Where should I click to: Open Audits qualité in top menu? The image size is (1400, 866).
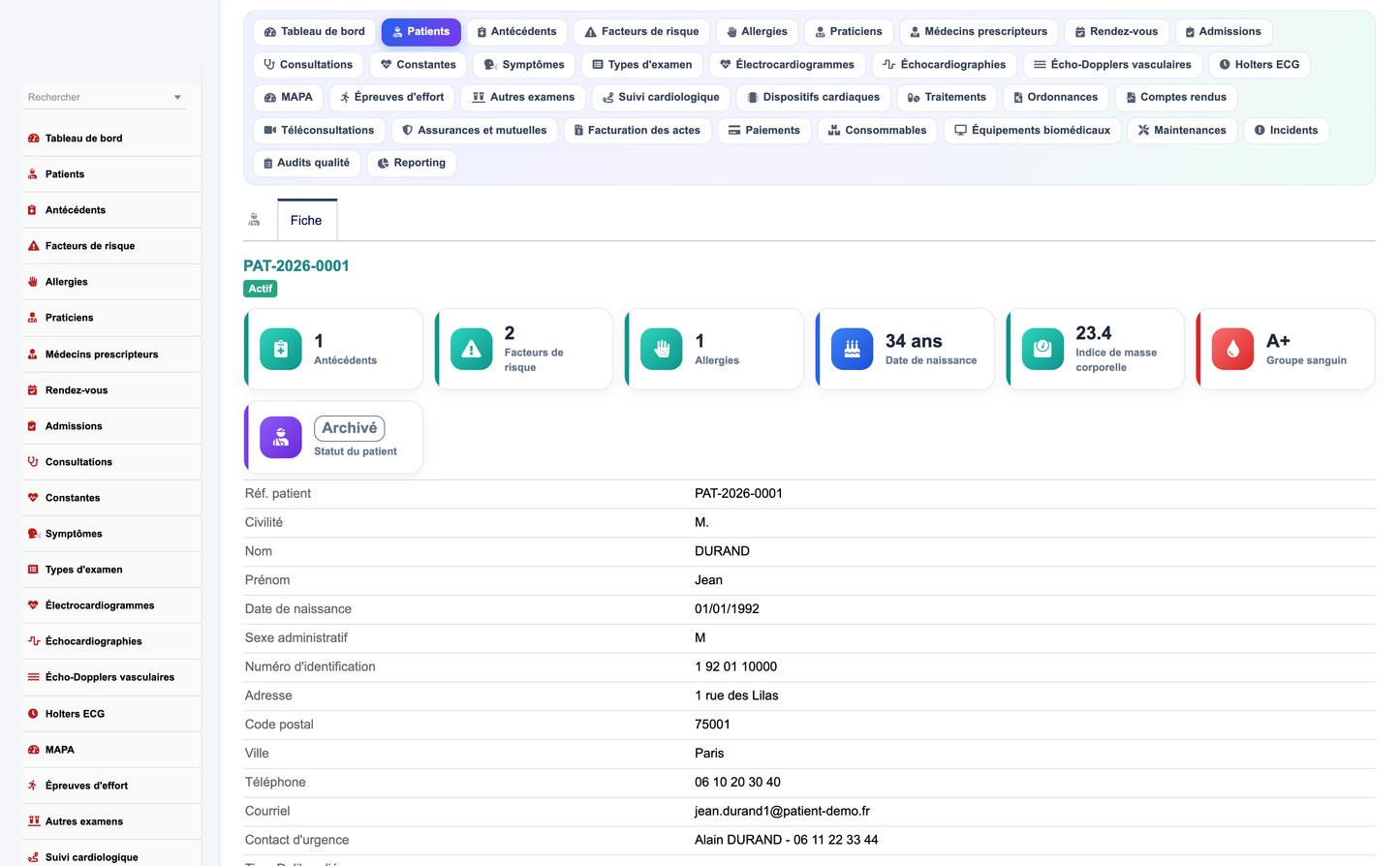[x=307, y=163]
